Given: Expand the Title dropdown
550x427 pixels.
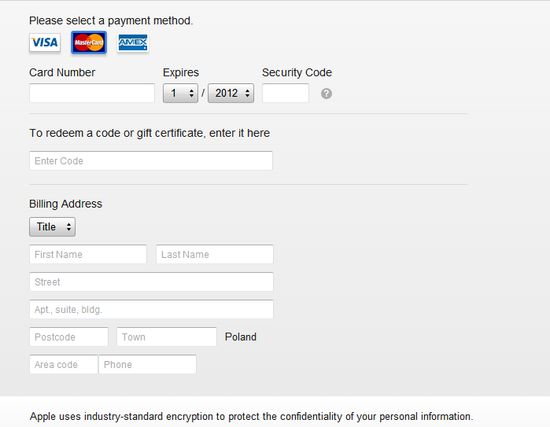Looking at the screenshot, I should (x=52, y=227).
